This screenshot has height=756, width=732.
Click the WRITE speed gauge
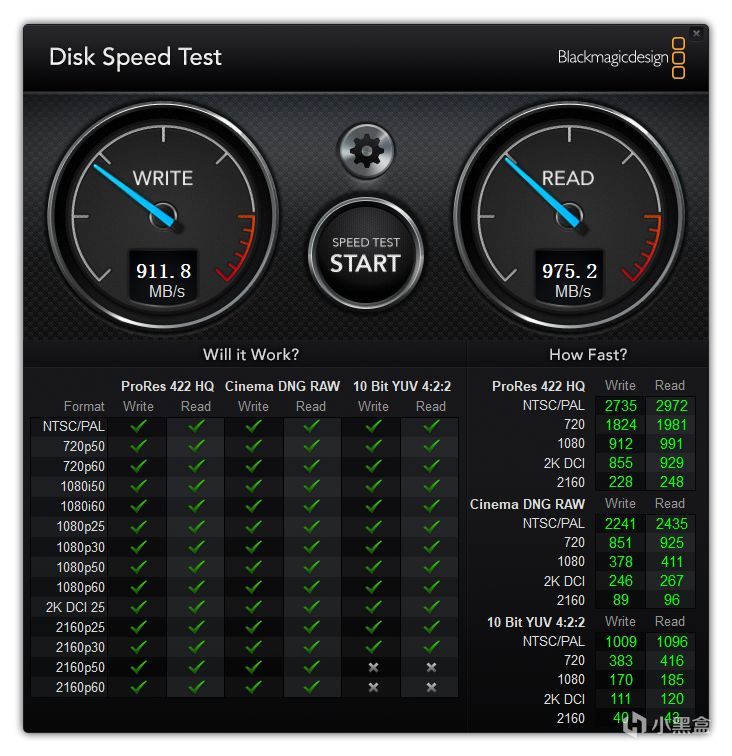pos(163,217)
